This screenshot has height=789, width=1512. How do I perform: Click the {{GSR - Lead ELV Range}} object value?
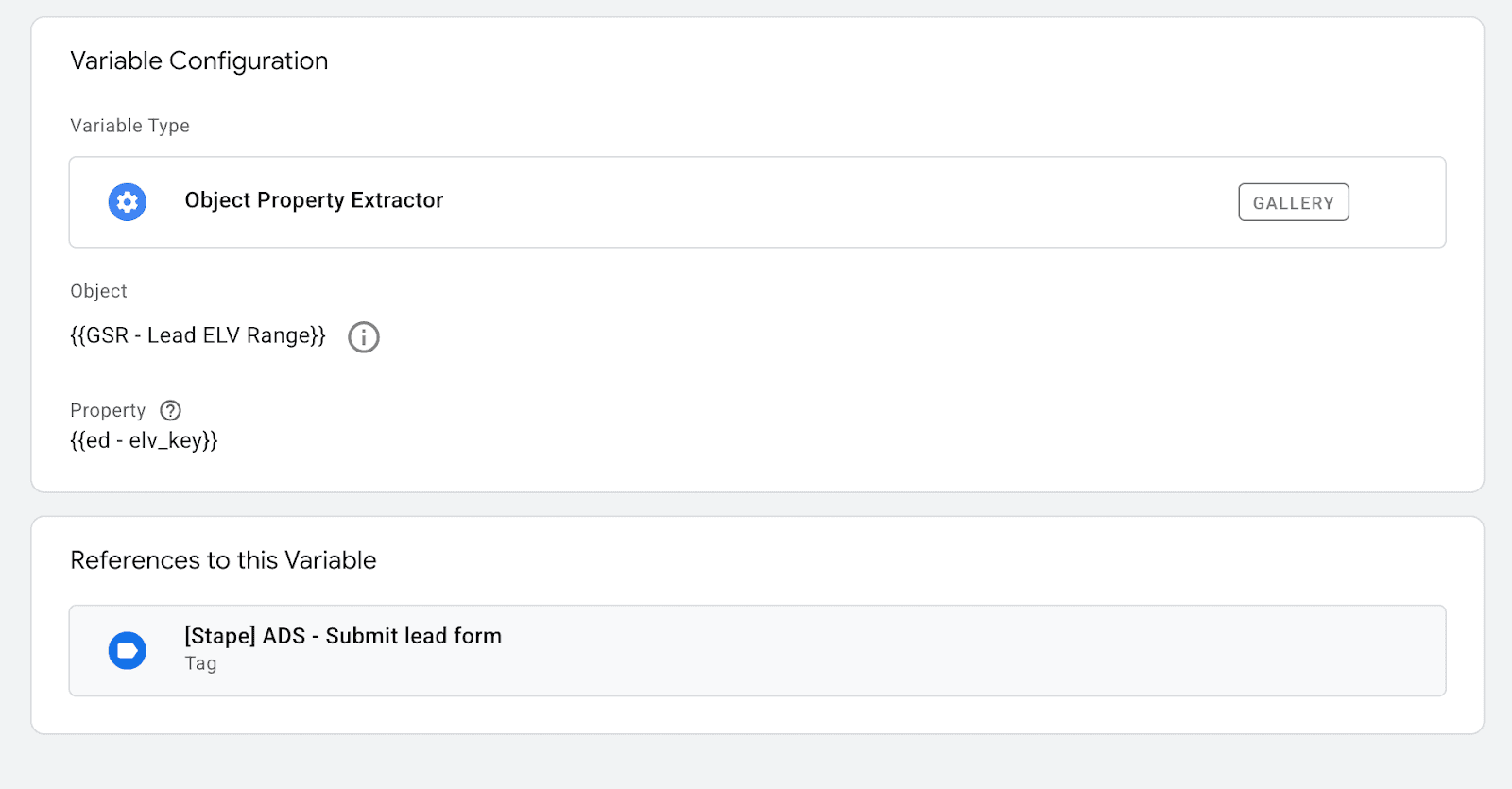(198, 335)
